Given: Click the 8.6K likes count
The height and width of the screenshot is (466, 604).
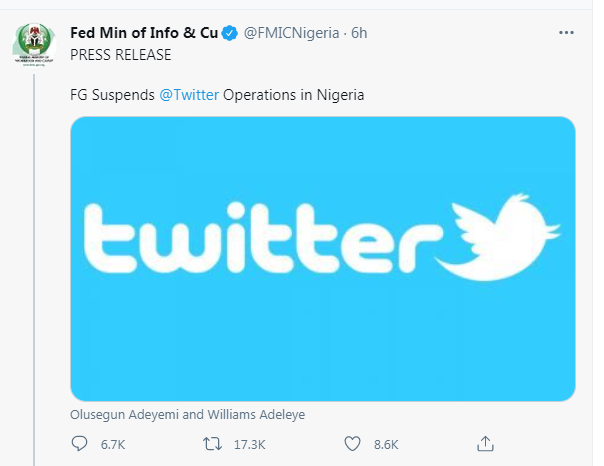Looking at the screenshot, I should pos(386,445).
